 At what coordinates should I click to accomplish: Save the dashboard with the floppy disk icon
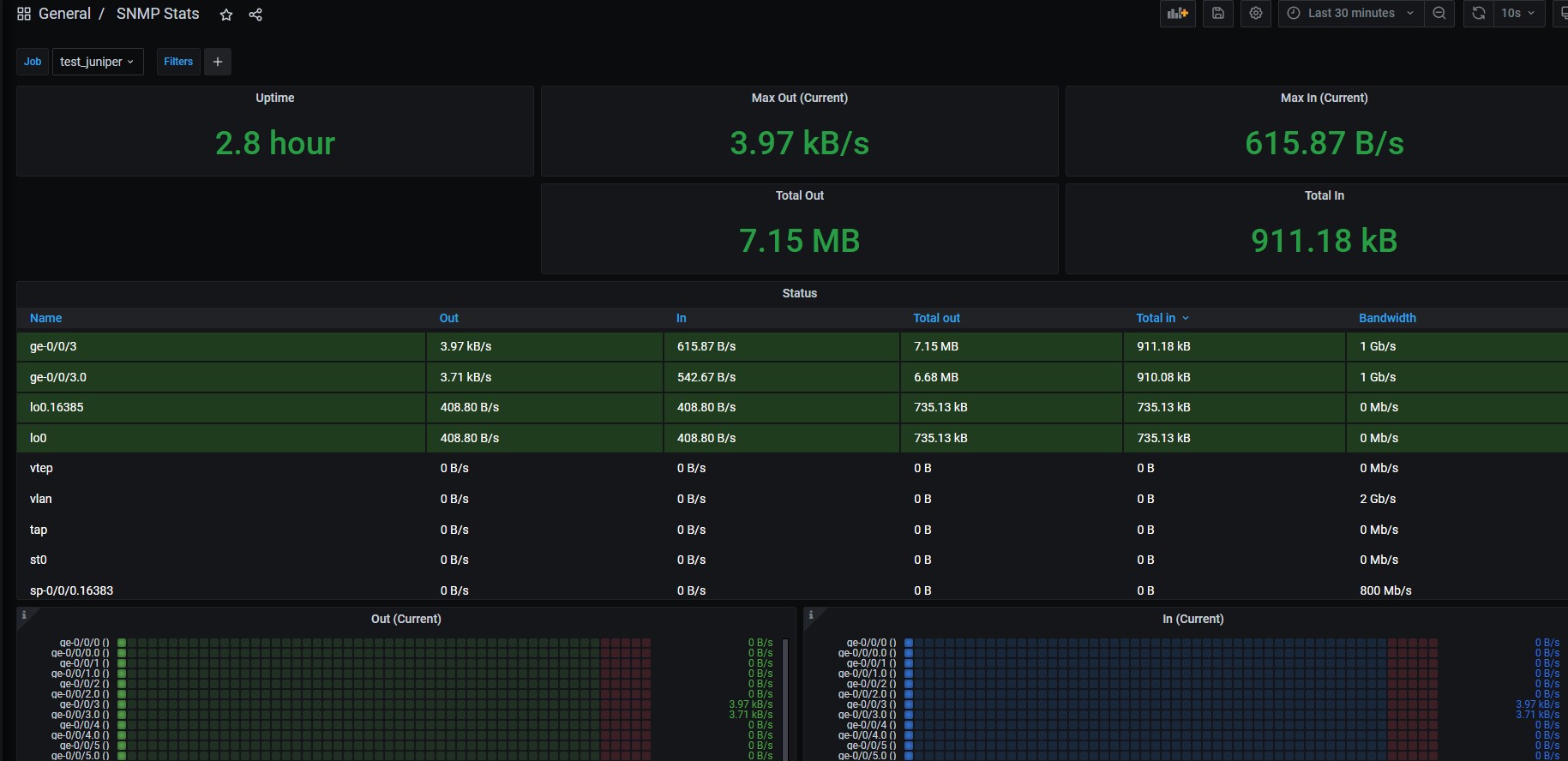tap(1217, 14)
